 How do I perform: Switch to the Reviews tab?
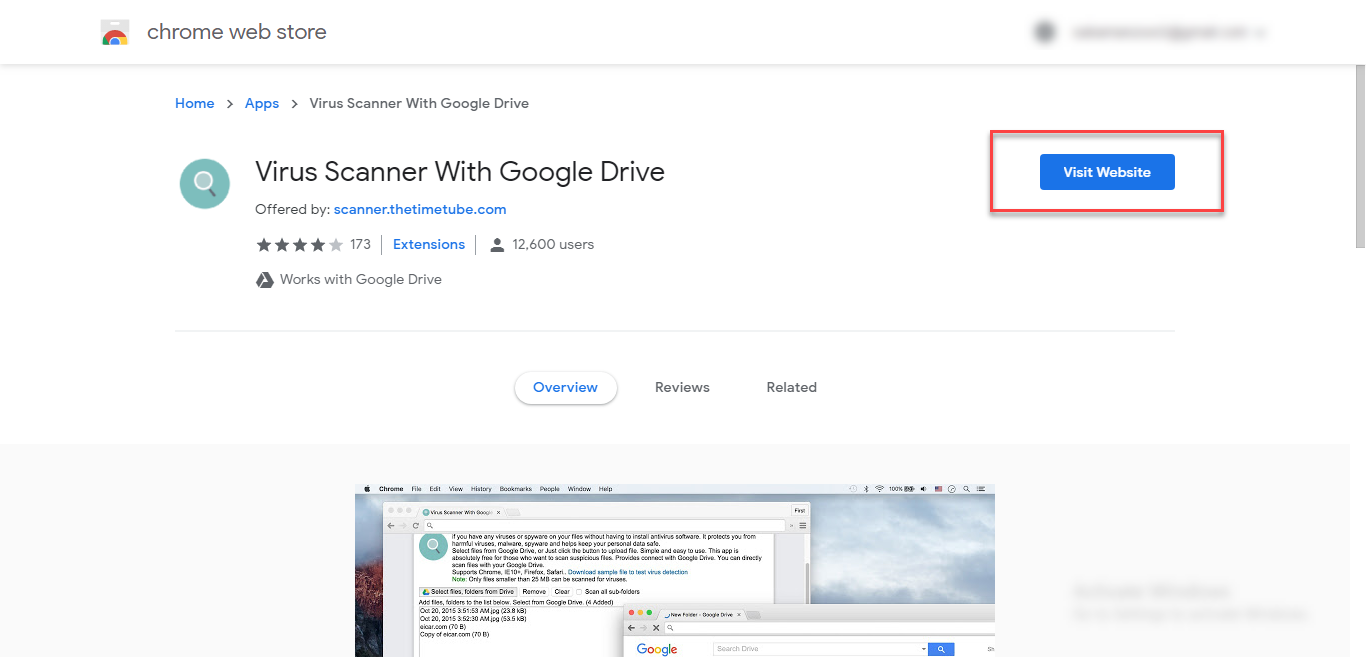pyautogui.click(x=682, y=387)
